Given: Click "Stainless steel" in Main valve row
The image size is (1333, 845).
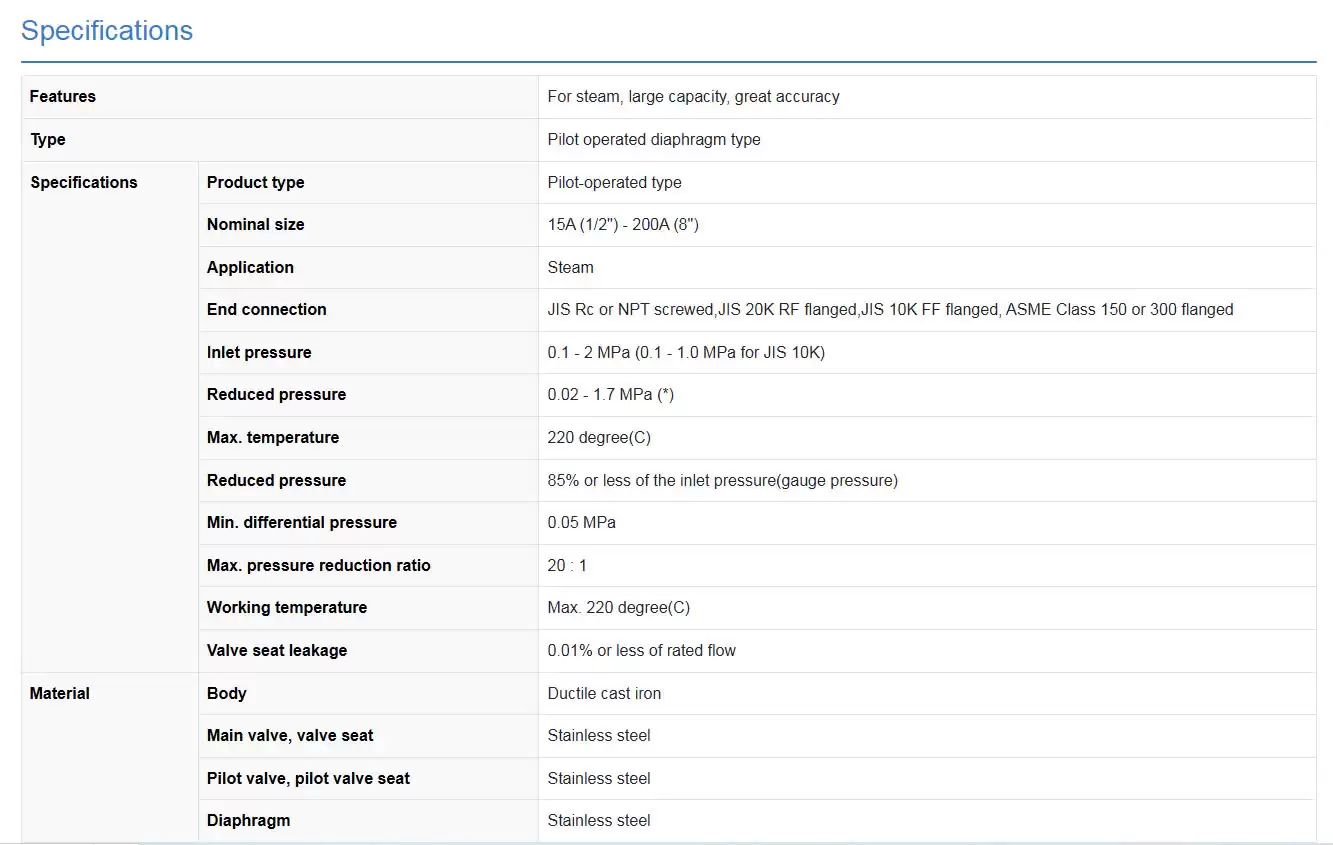Looking at the screenshot, I should pyautogui.click(x=599, y=736).
